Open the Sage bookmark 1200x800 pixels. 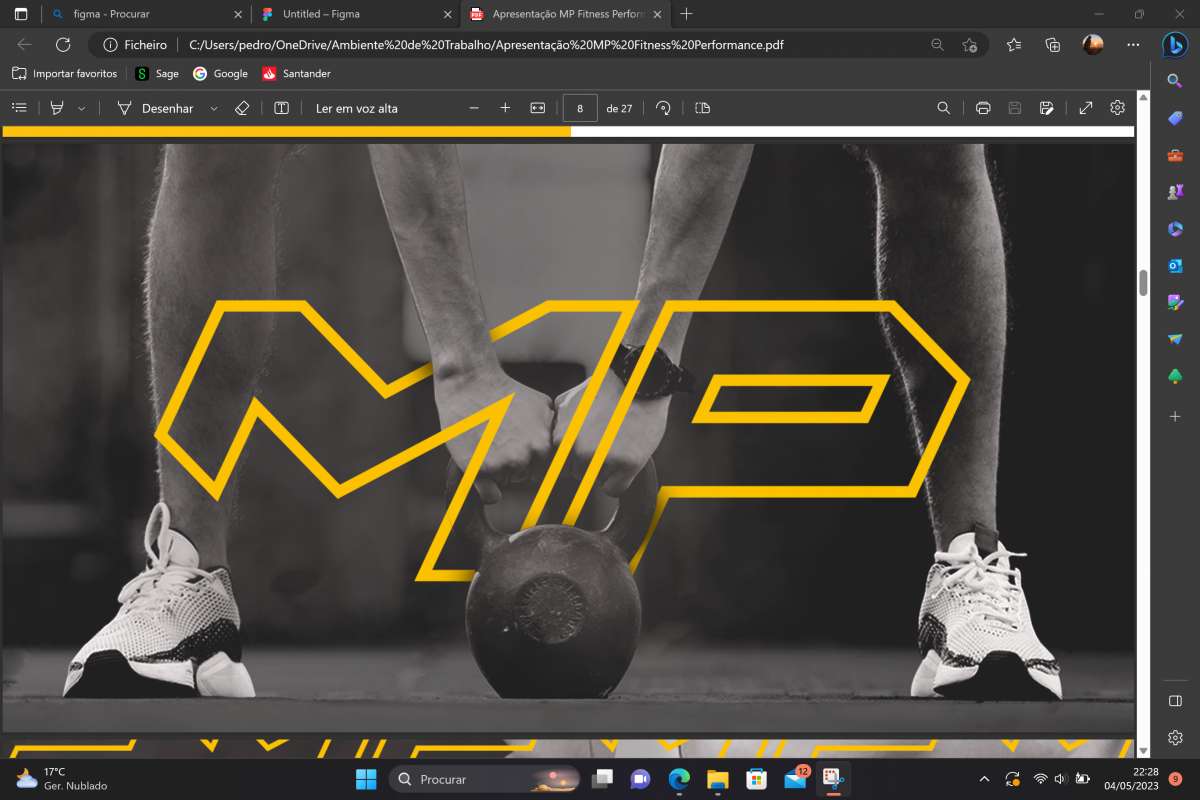(x=157, y=73)
